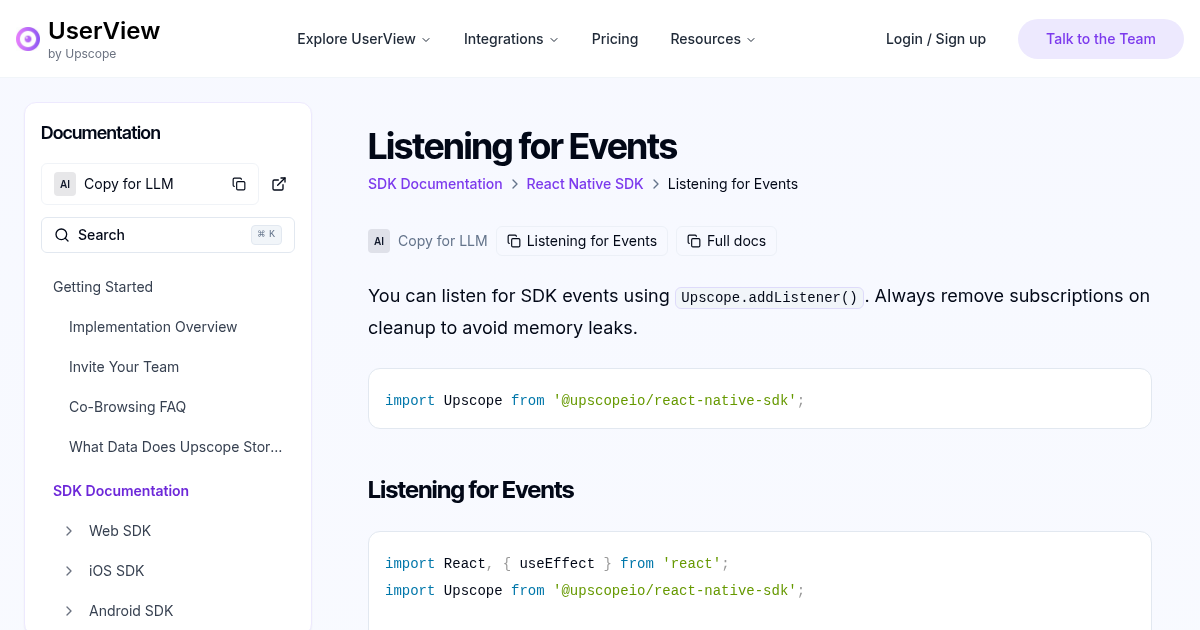Click the 'react' import string in the code
The height and width of the screenshot is (630, 1200).
click(x=692, y=564)
